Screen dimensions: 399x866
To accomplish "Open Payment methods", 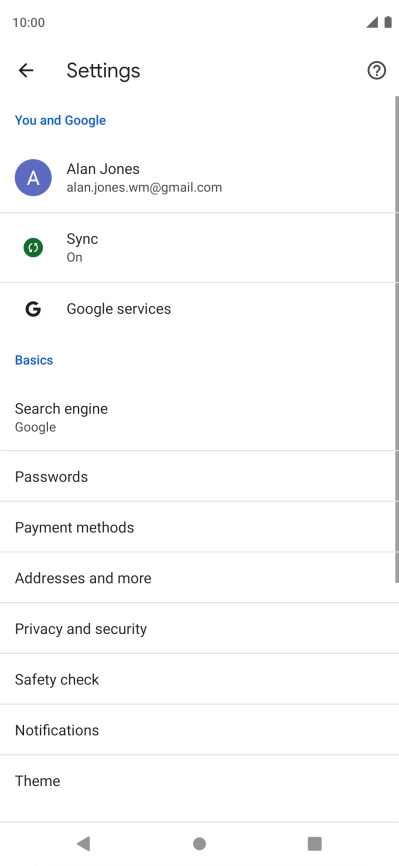I will pyautogui.click(x=200, y=527).
